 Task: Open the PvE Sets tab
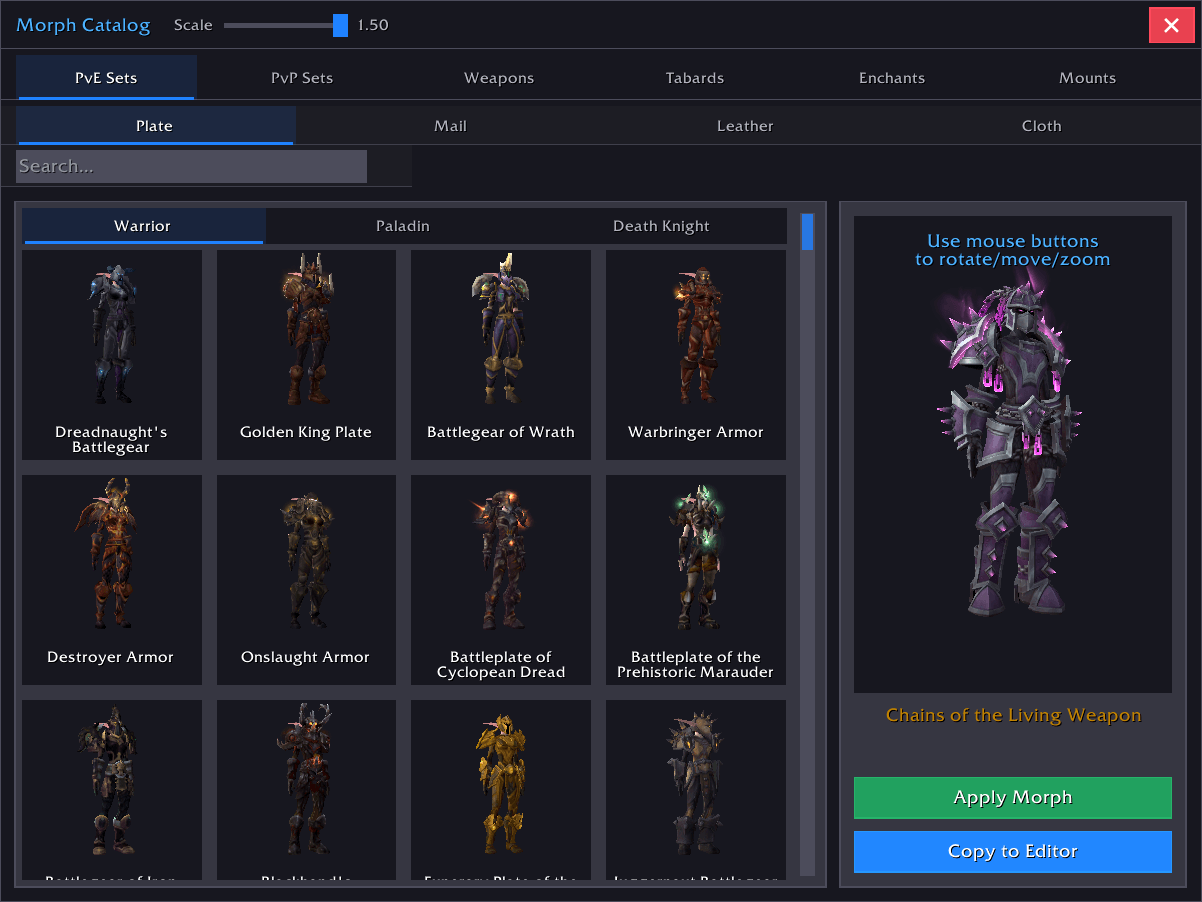click(x=106, y=78)
